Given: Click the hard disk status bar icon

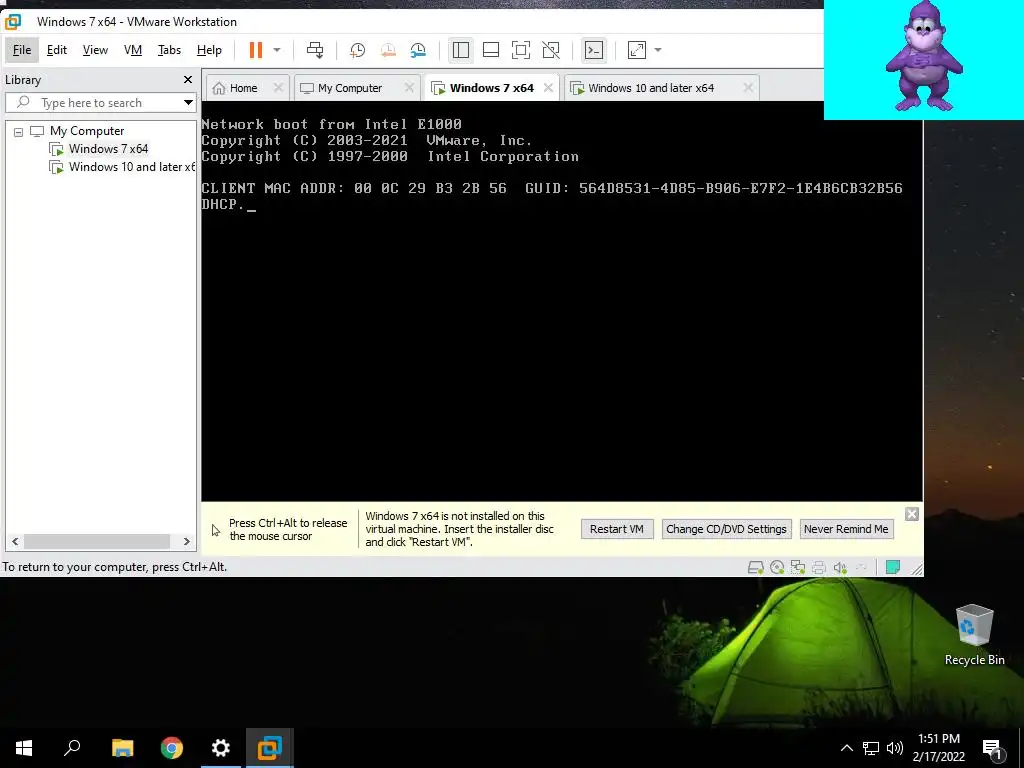Looking at the screenshot, I should click(x=756, y=567).
